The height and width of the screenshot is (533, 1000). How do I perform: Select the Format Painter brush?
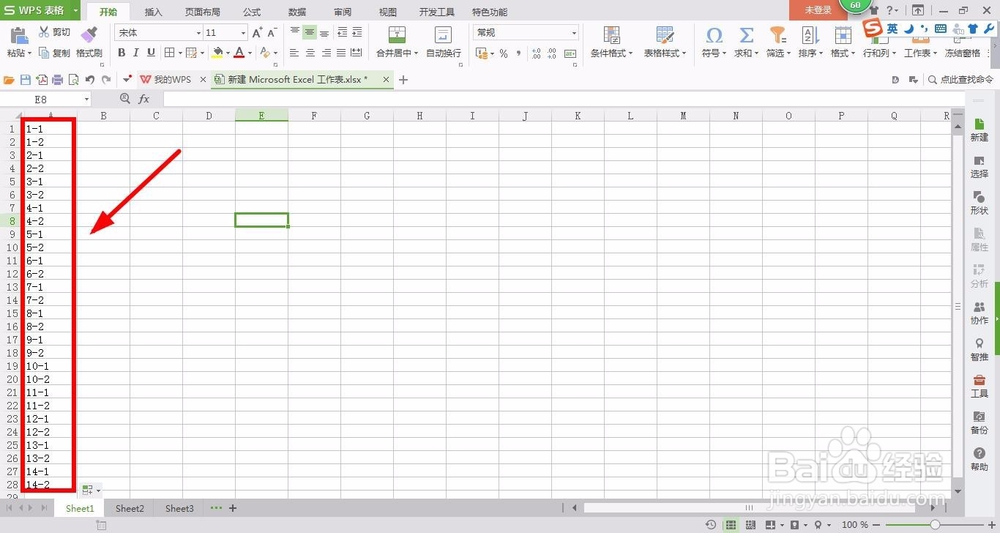point(89,34)
